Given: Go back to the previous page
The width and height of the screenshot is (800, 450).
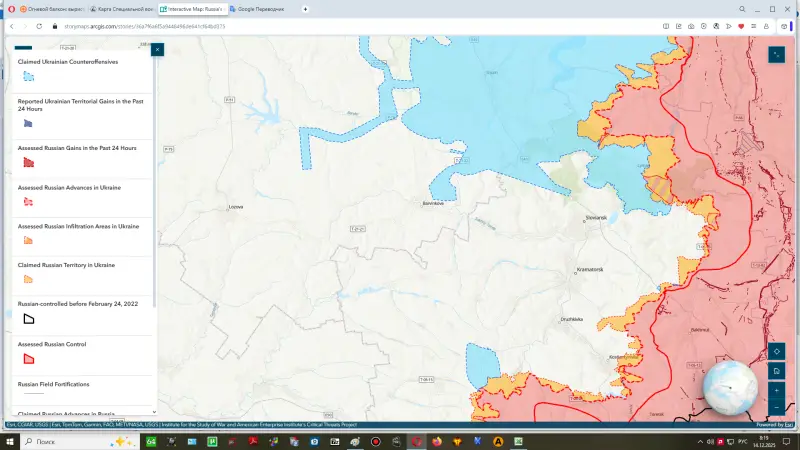Looking at the screenshot, I should [x=11, y=26].
